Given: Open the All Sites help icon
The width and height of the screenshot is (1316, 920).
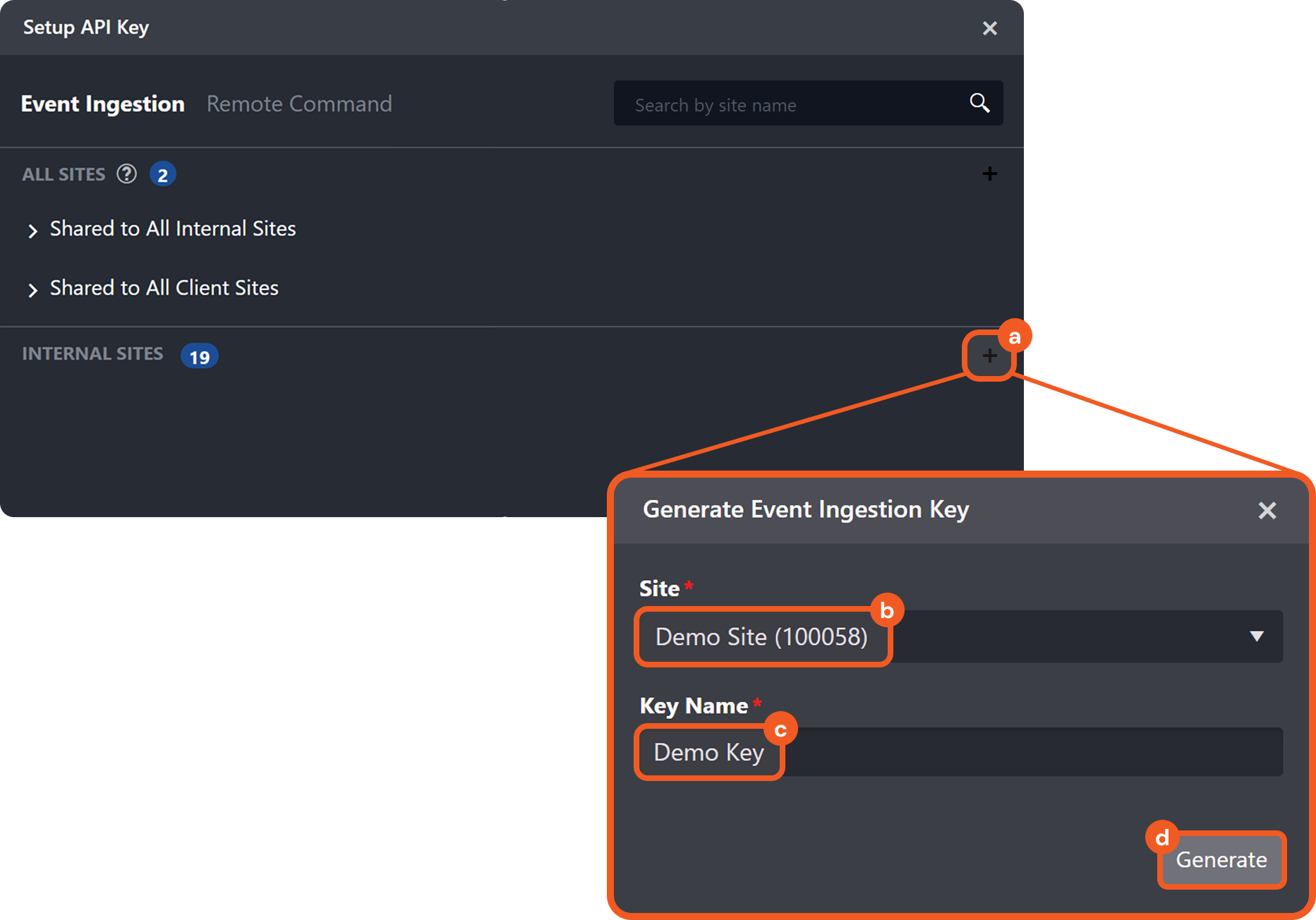Looking at the screenshot, I should pos(126,174).
